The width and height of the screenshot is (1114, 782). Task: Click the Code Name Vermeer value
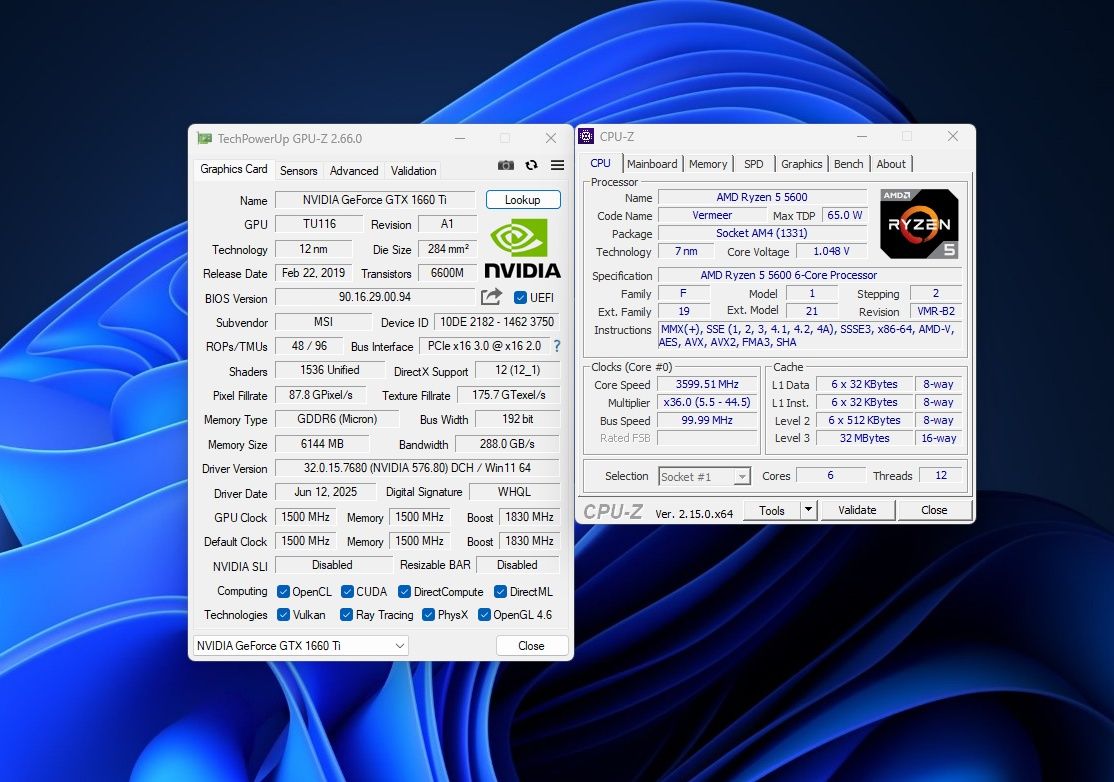(x=712, y=215)
